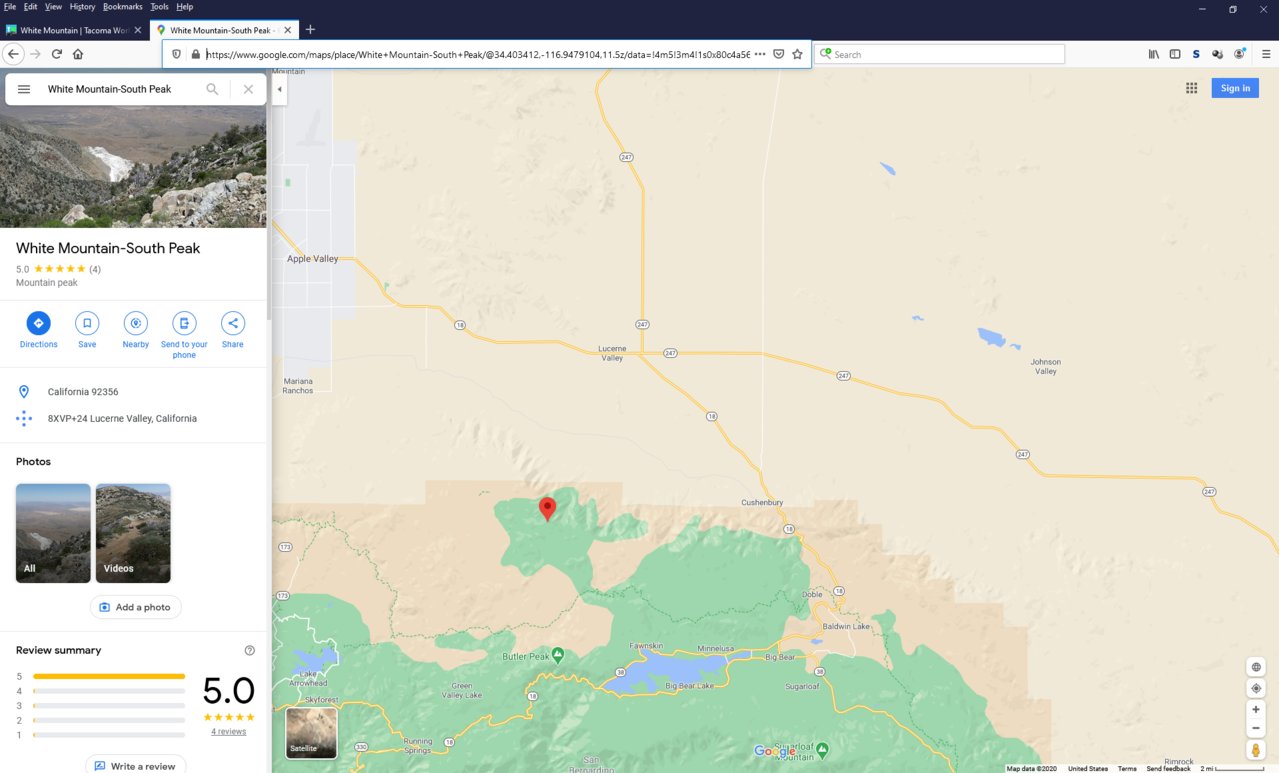The width and height of the screenshot is (1279, 773).
Task: Click the plus code icon
Action: pos(24,419)
